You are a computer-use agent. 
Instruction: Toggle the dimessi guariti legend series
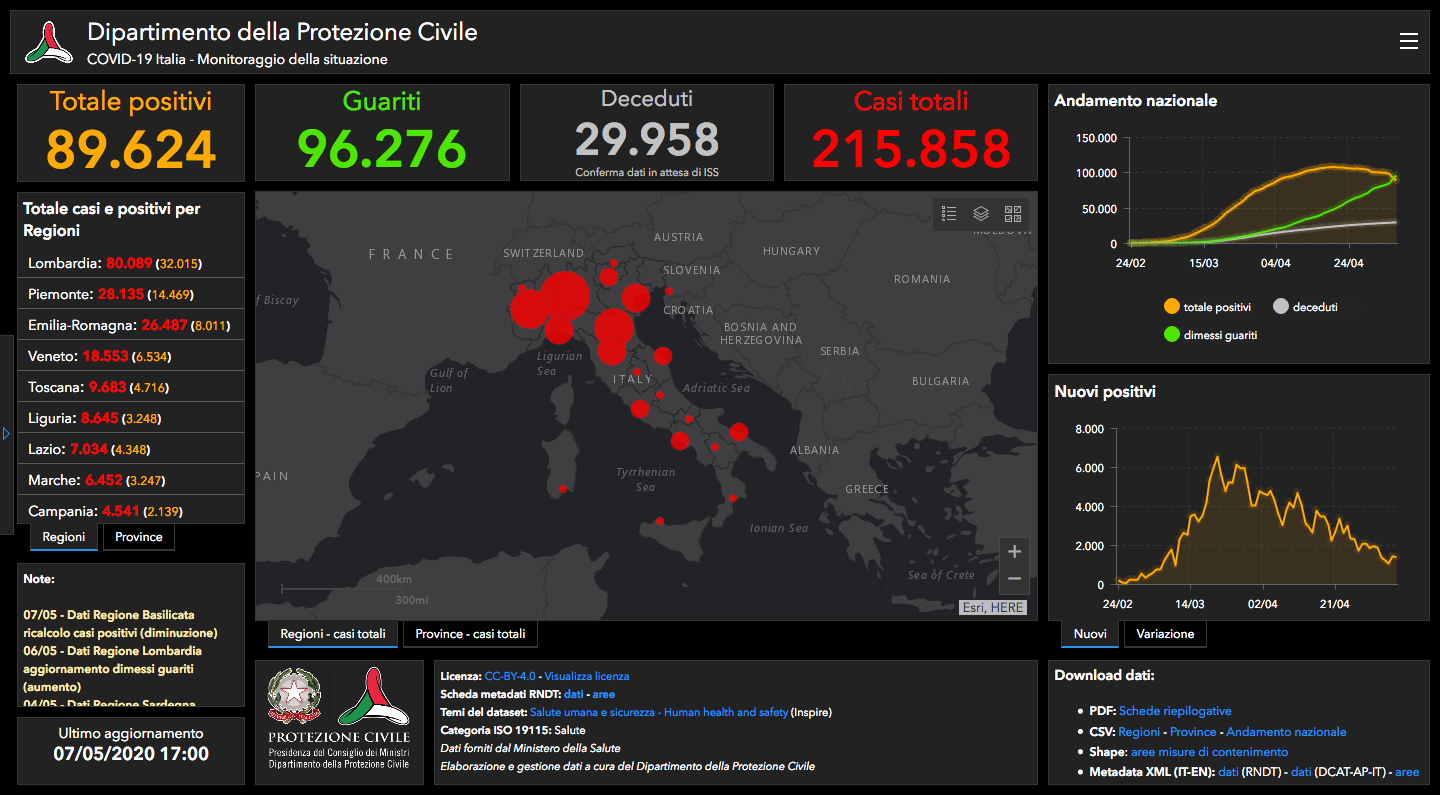pos(1211,335)
